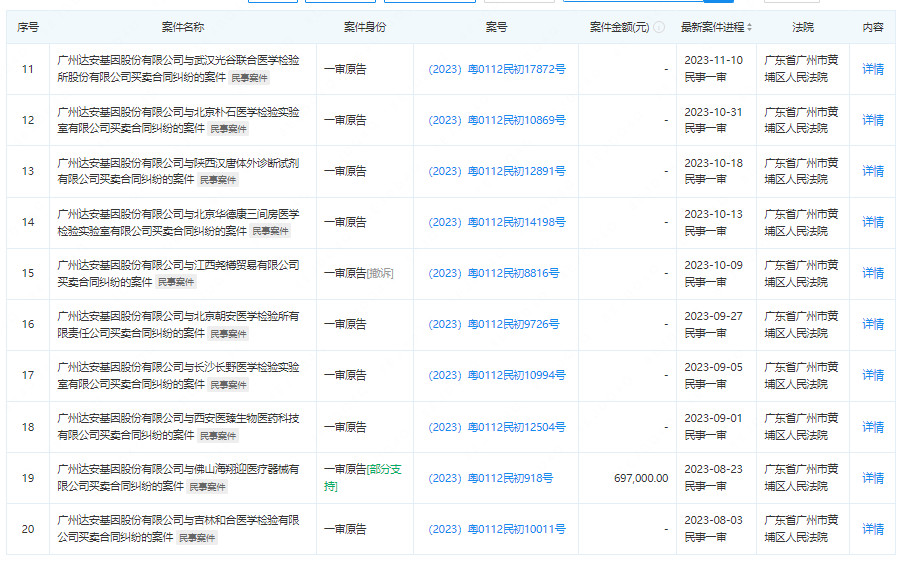906x562 pixels.
Task: Click 详情 in row 17
Action: tap(873, 375)
